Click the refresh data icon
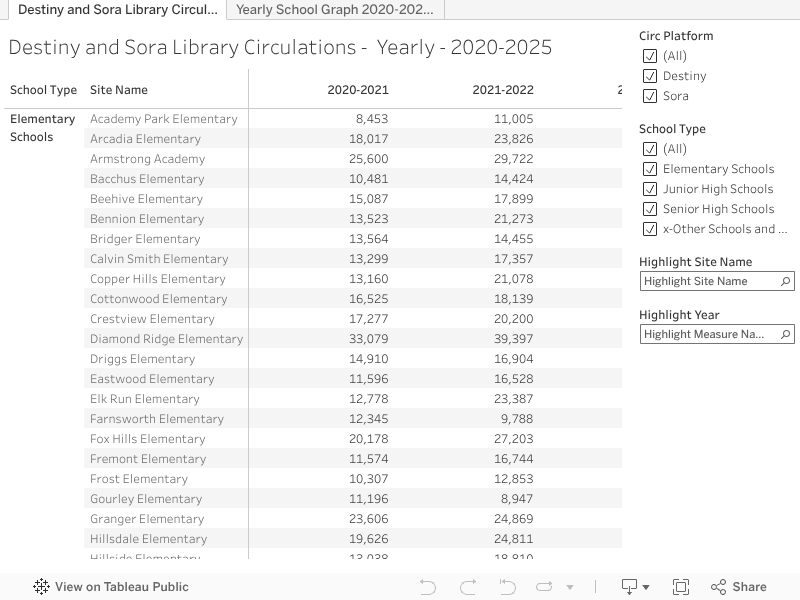800x600 pixels. (x=545, y=587)
